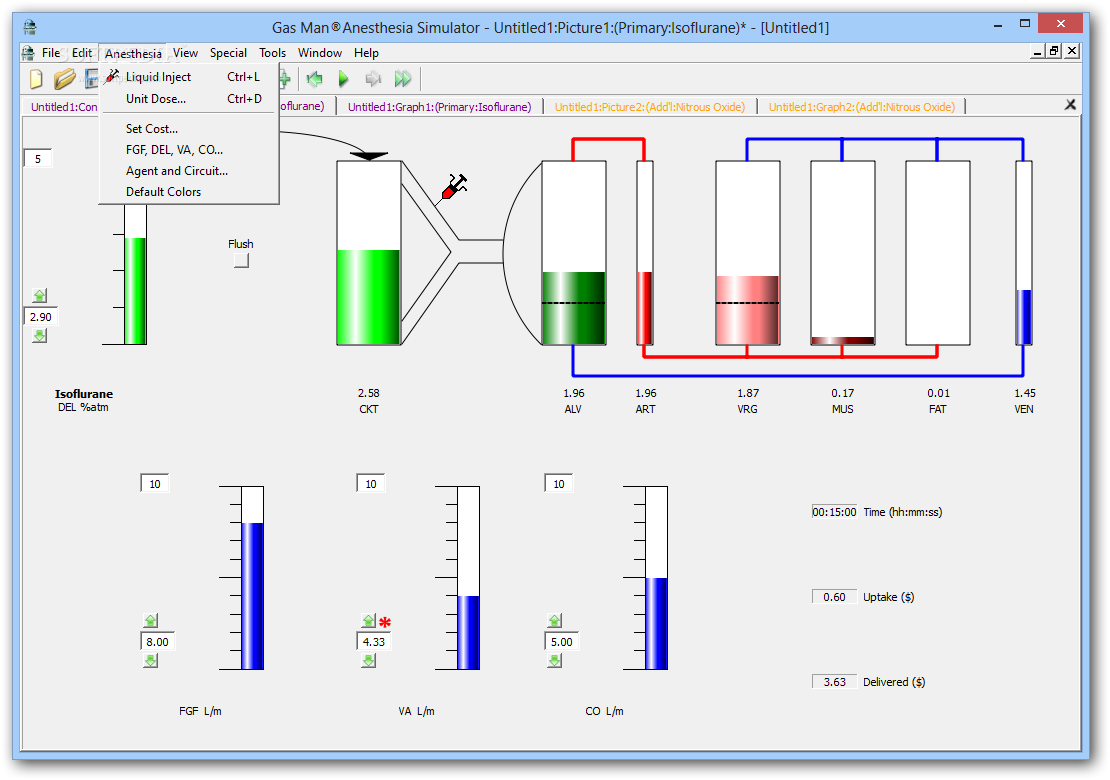
Task: Close tab panel with X icon
Action: tap(1070, 105)
